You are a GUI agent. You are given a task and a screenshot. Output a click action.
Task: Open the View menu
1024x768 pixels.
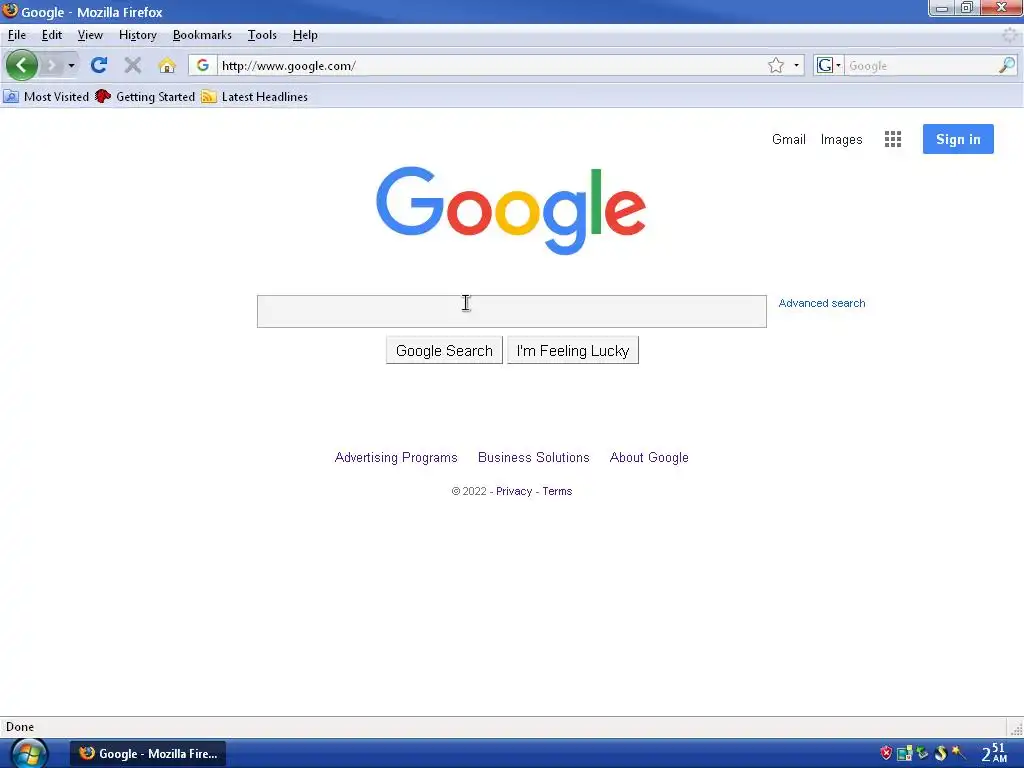coord(90,35)
